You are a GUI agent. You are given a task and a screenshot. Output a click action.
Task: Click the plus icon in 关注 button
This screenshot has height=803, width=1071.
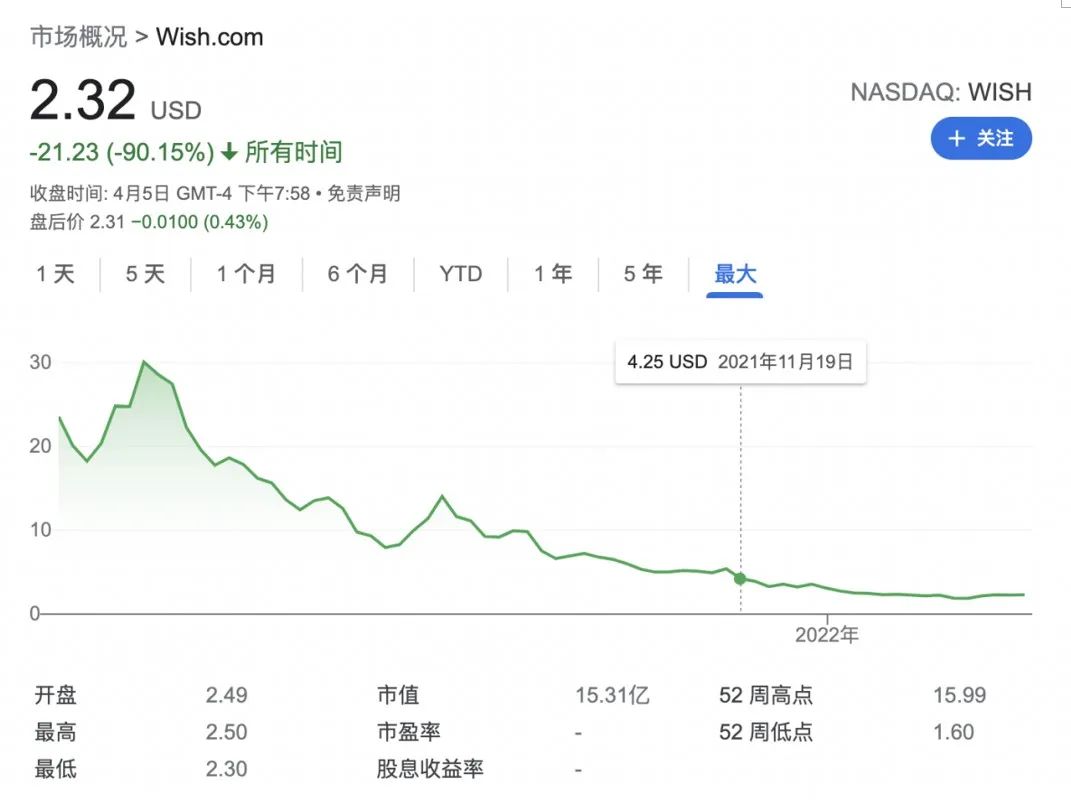[957, 139]
